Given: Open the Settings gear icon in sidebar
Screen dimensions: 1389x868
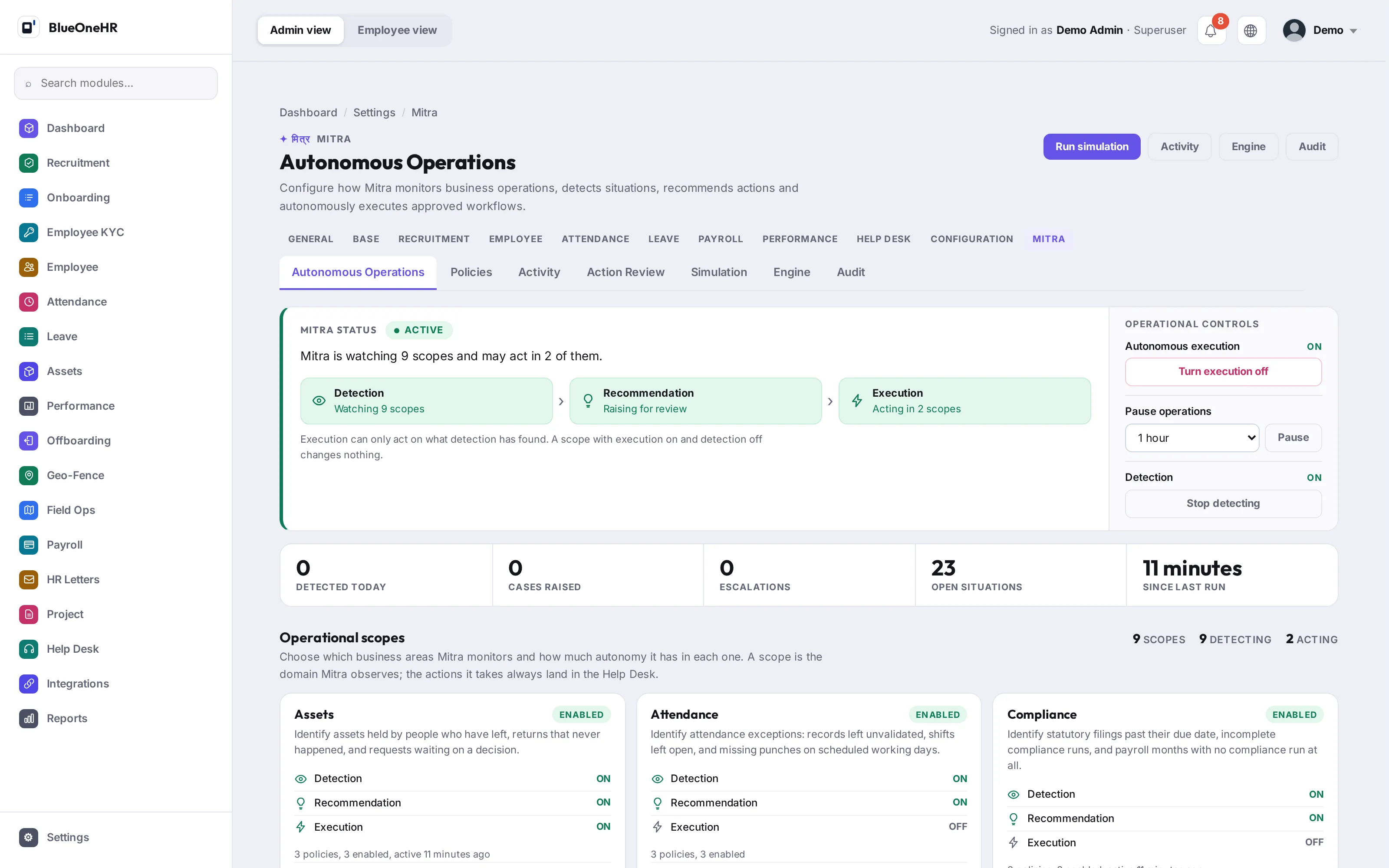Looking at the screenshot, I should coord(29,837).
